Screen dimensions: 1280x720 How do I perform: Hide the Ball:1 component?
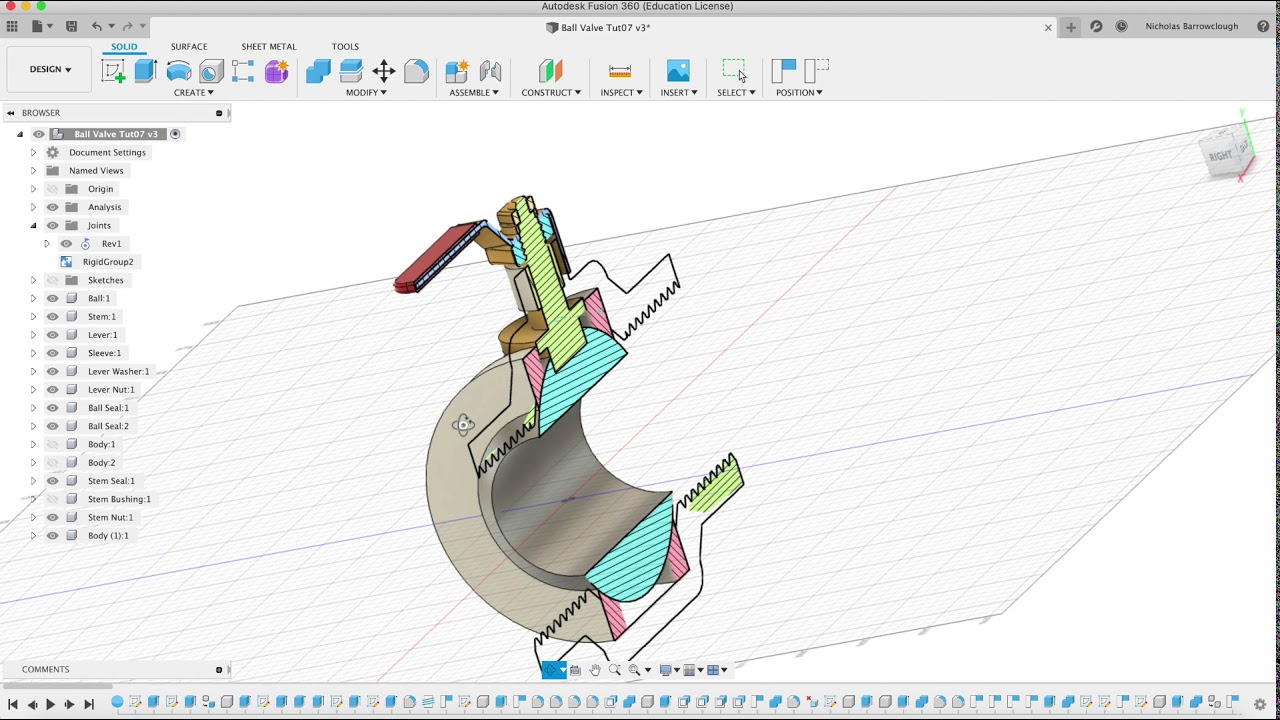pyautogui.click(x=53, y=298)
